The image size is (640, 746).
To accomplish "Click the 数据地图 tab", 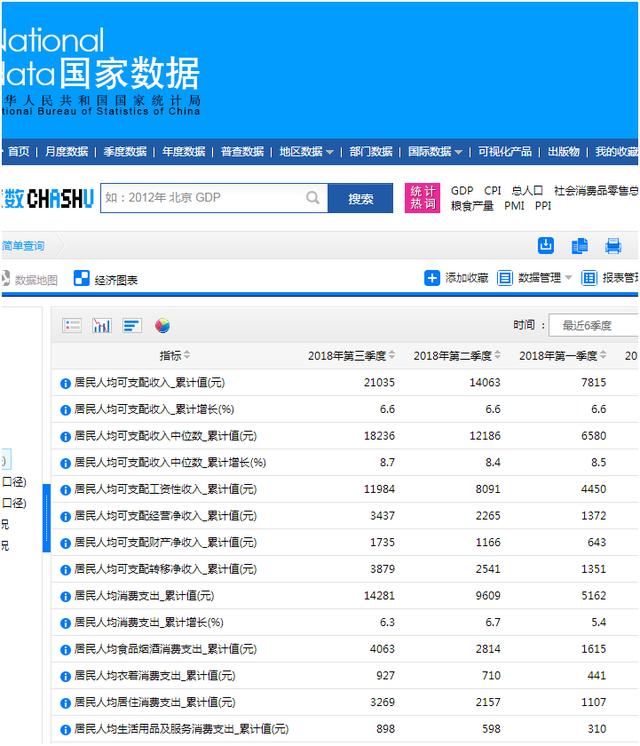I will coord(30,279).
